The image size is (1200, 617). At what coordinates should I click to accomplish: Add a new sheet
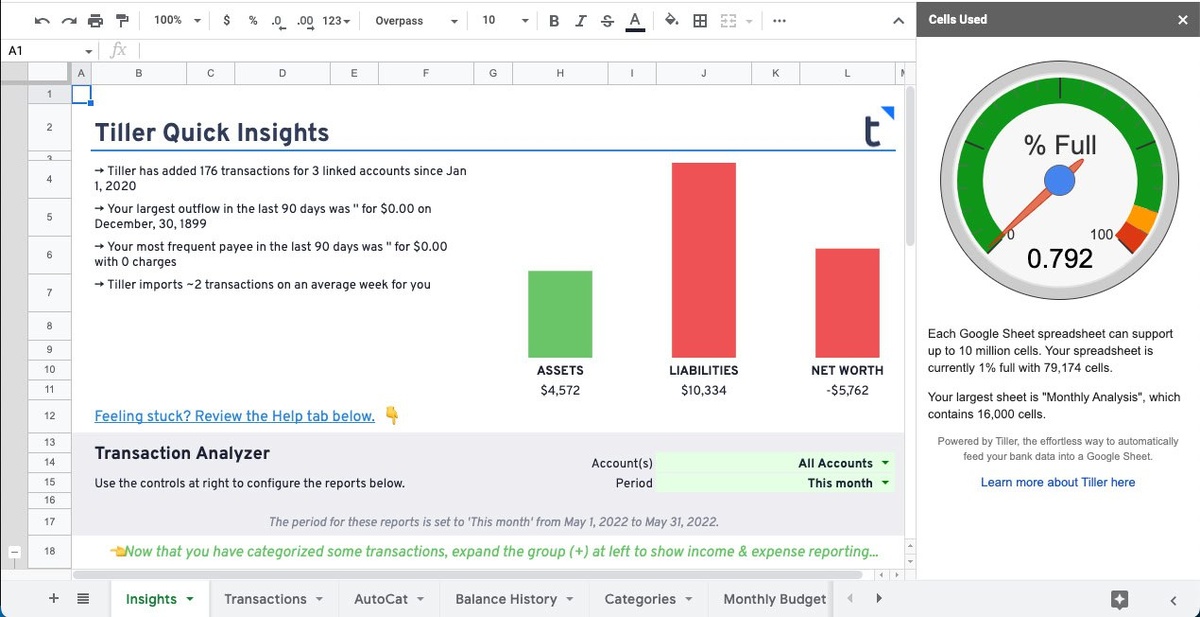(x=54, y=598)
